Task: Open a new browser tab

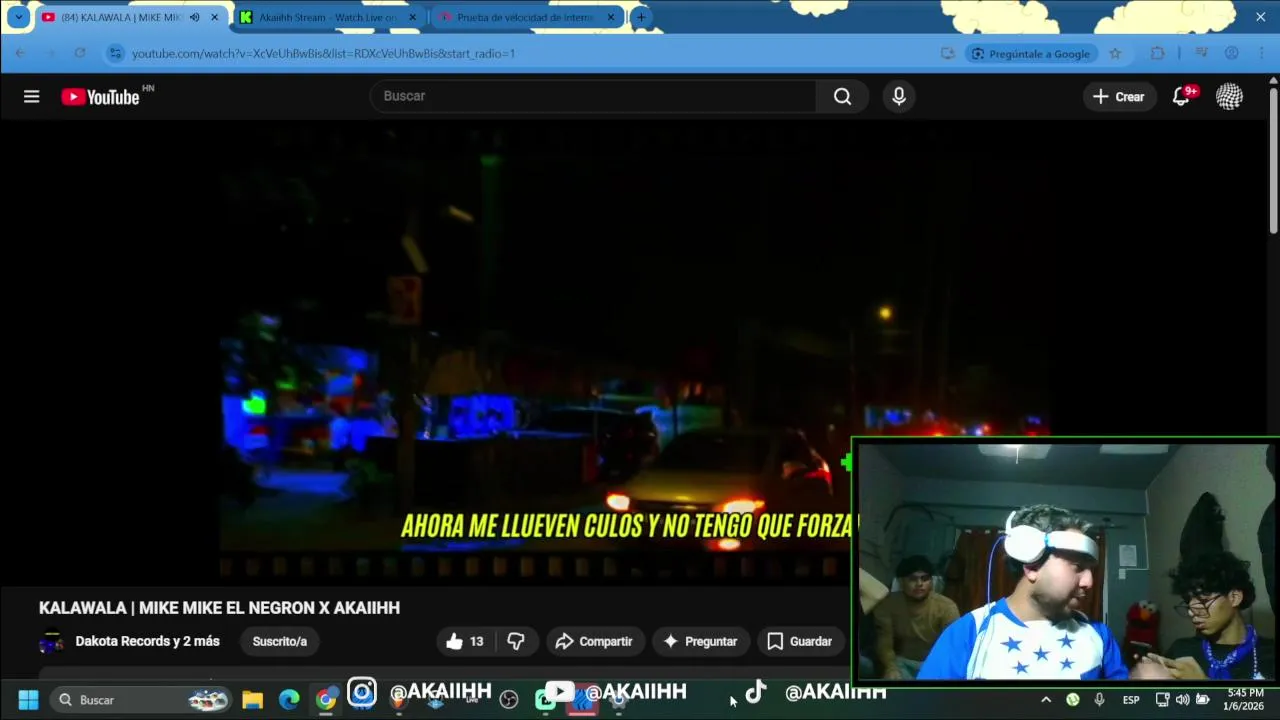Action: click(641, 17)
